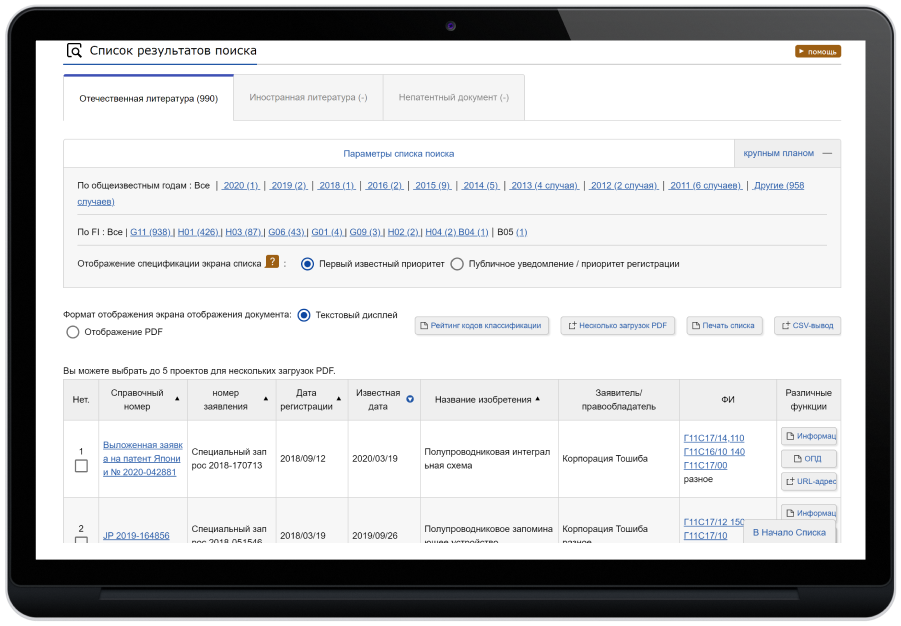The image size is (901, 626).
Task: Open the classification code ranking (Рейтинг кодов классификации)
Action: pos(481,326)
